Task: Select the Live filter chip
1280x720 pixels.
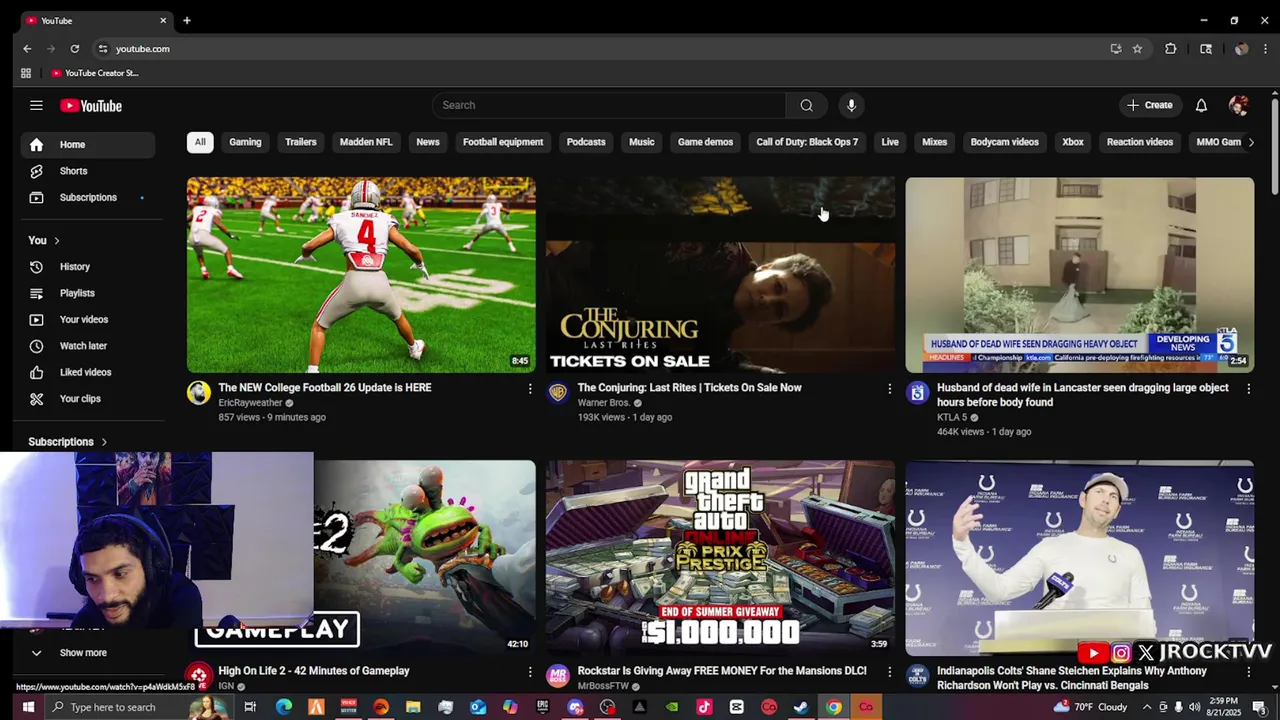Action: point(890,142)
